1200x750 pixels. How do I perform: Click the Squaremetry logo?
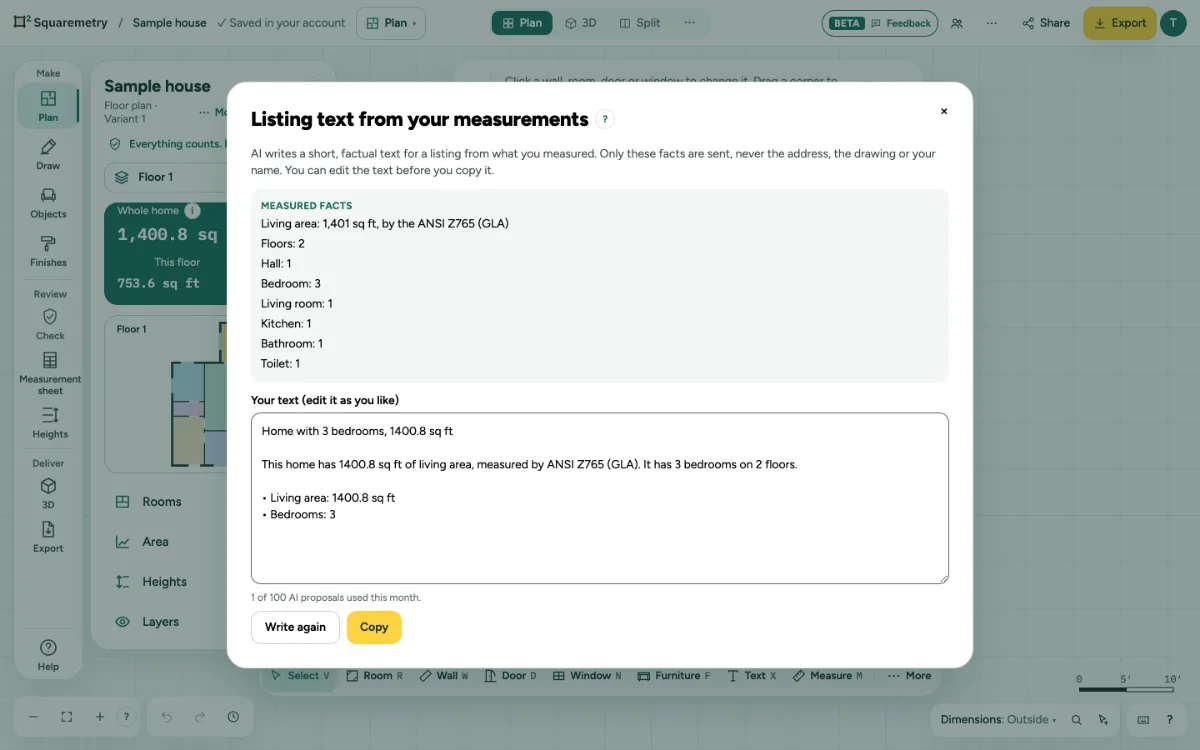pyautogui.click(x=60, y=23)
